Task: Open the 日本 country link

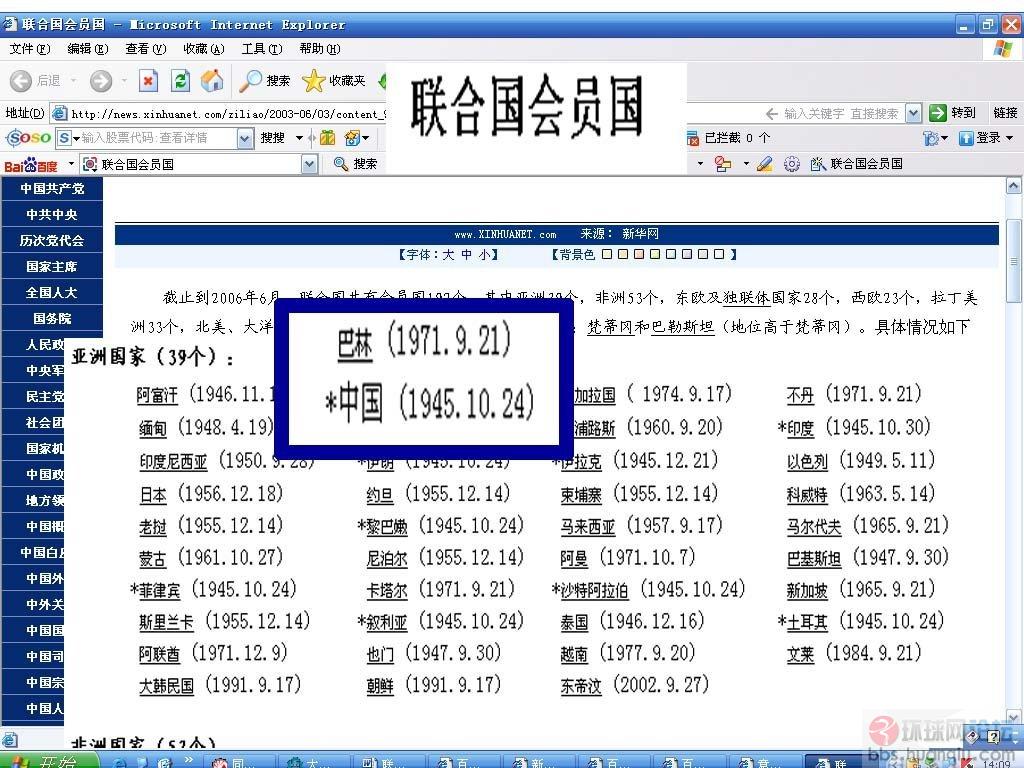Action: pyautogui.click(x=153, y=494)
